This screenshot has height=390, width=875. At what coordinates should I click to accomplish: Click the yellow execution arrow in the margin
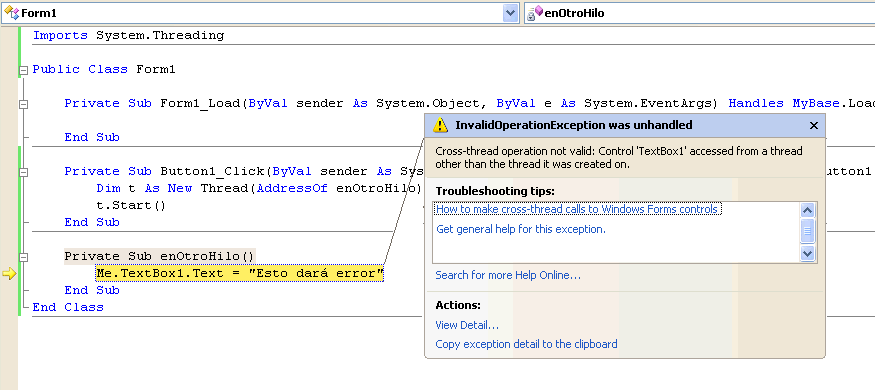click(9, 273)
